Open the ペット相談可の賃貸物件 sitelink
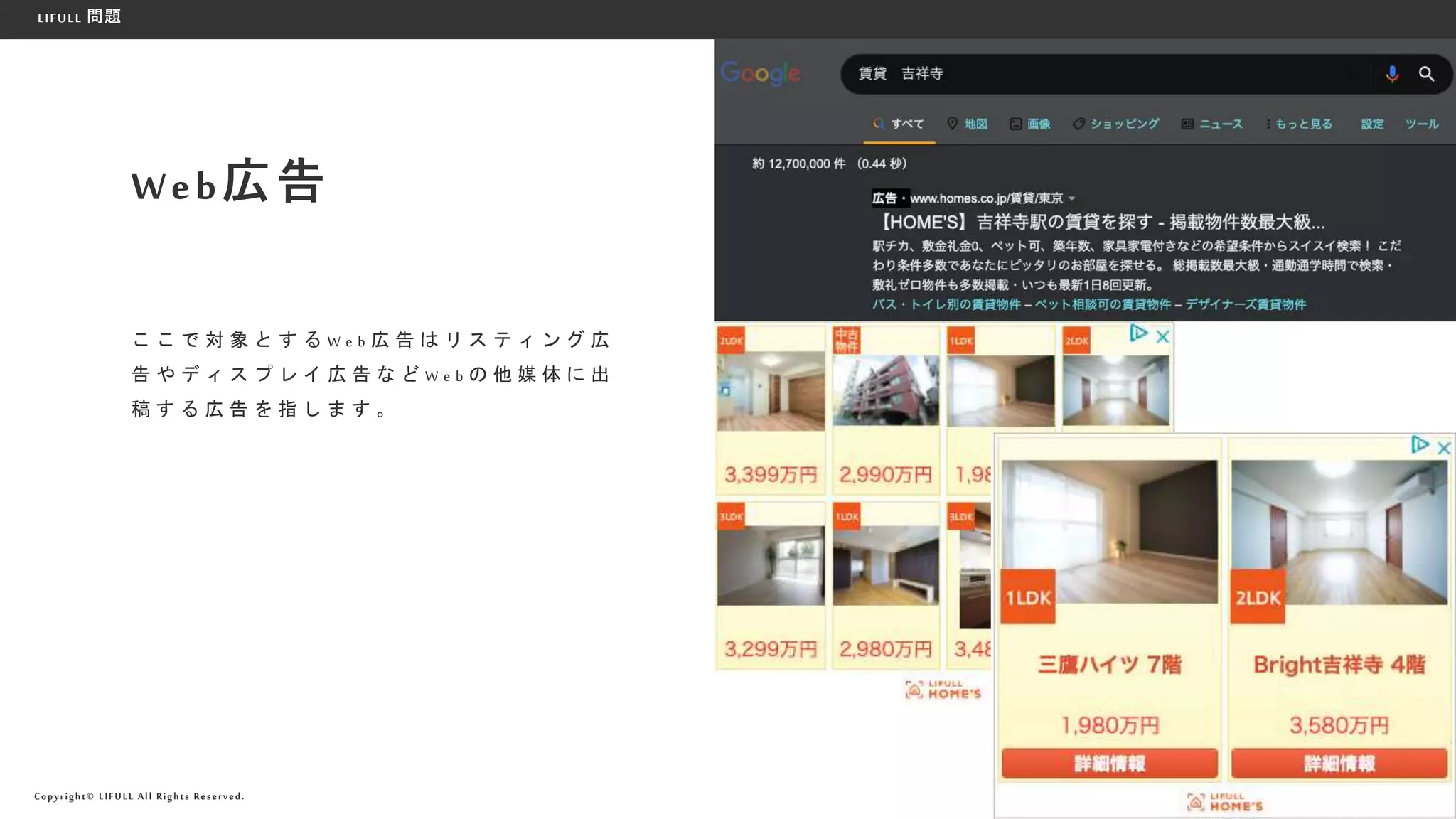Viewport: 1456px width, 819px height. point(1103,304)
